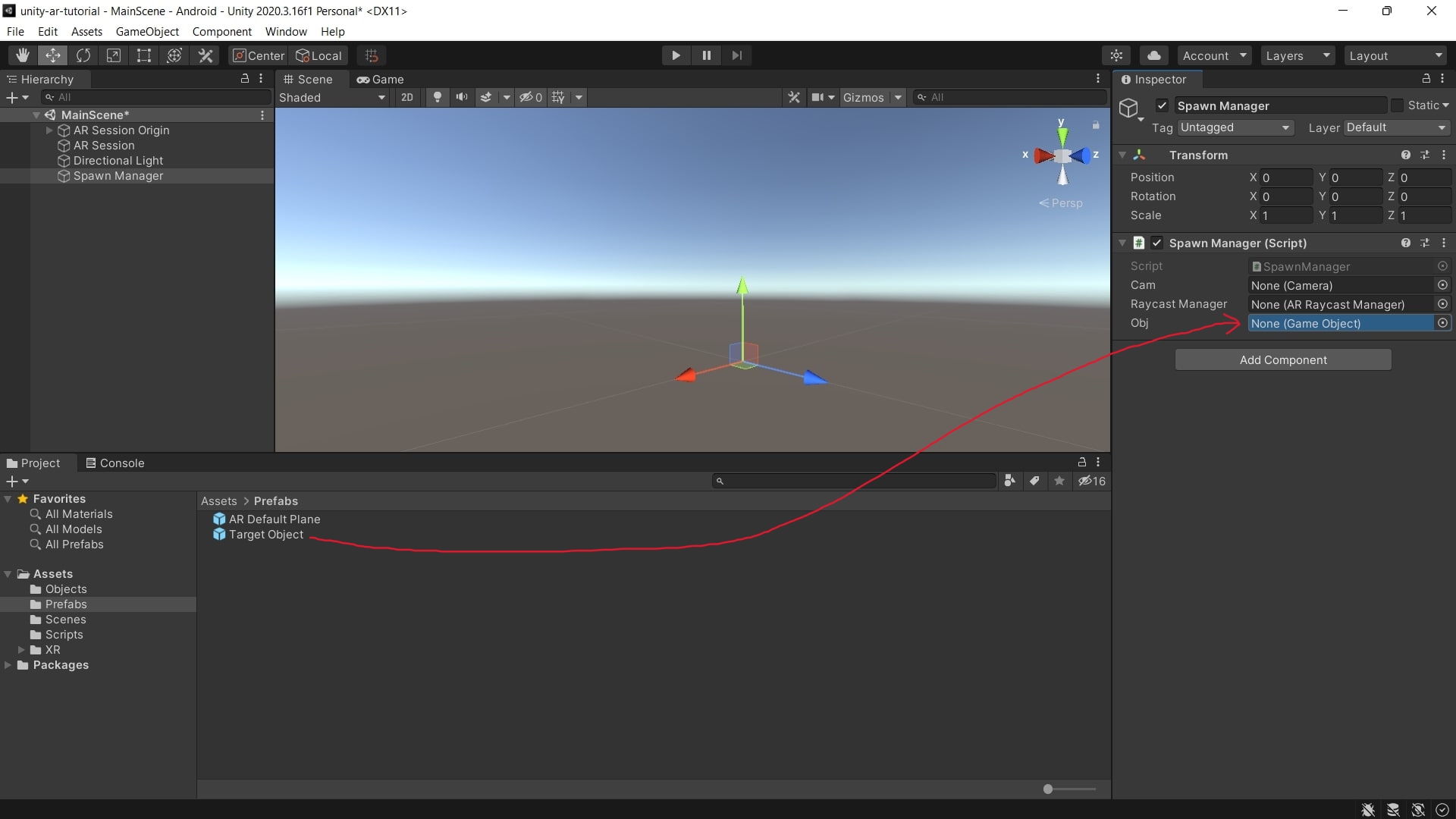Toggle scene grid visibility icon
Screen dimensions: 1456x819
tap(558, 97)
